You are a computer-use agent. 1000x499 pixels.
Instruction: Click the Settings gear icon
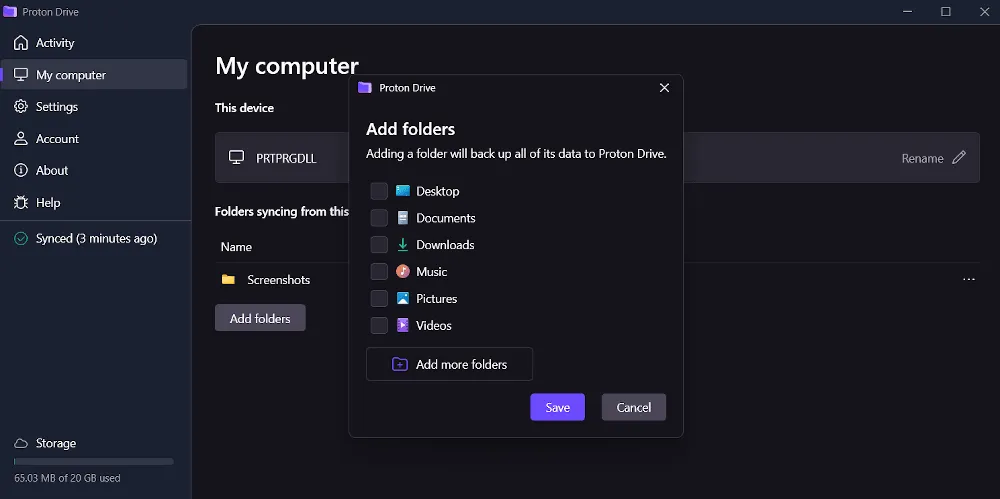20,107
